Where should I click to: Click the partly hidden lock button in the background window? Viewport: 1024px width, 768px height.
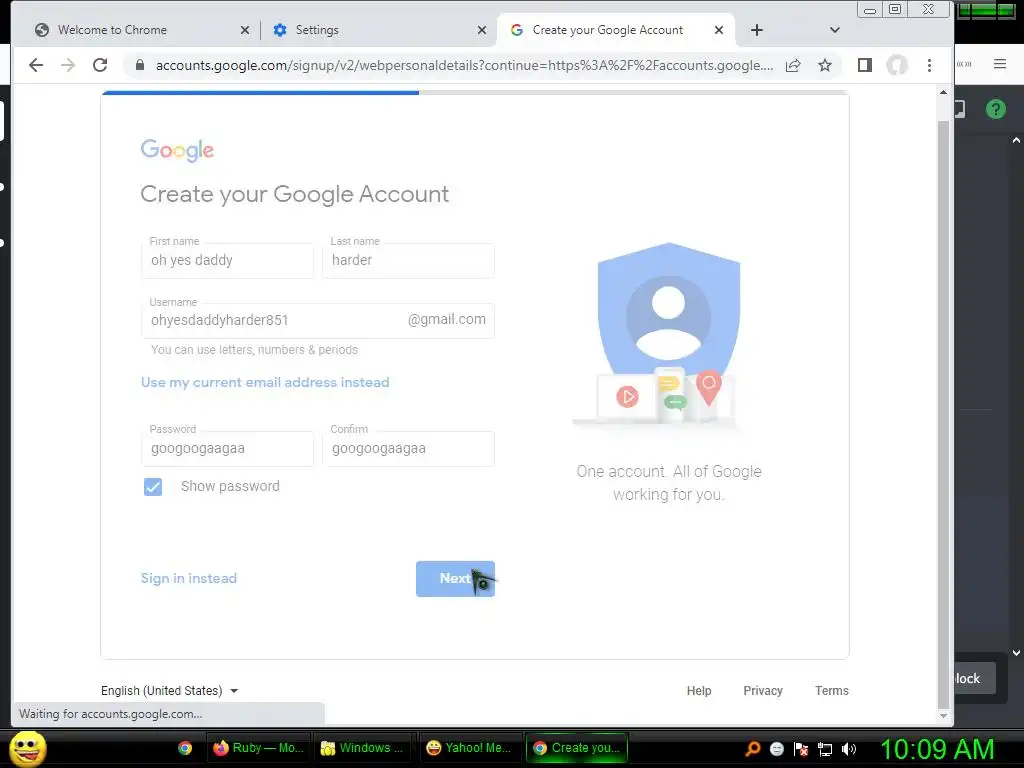(976, 679)
